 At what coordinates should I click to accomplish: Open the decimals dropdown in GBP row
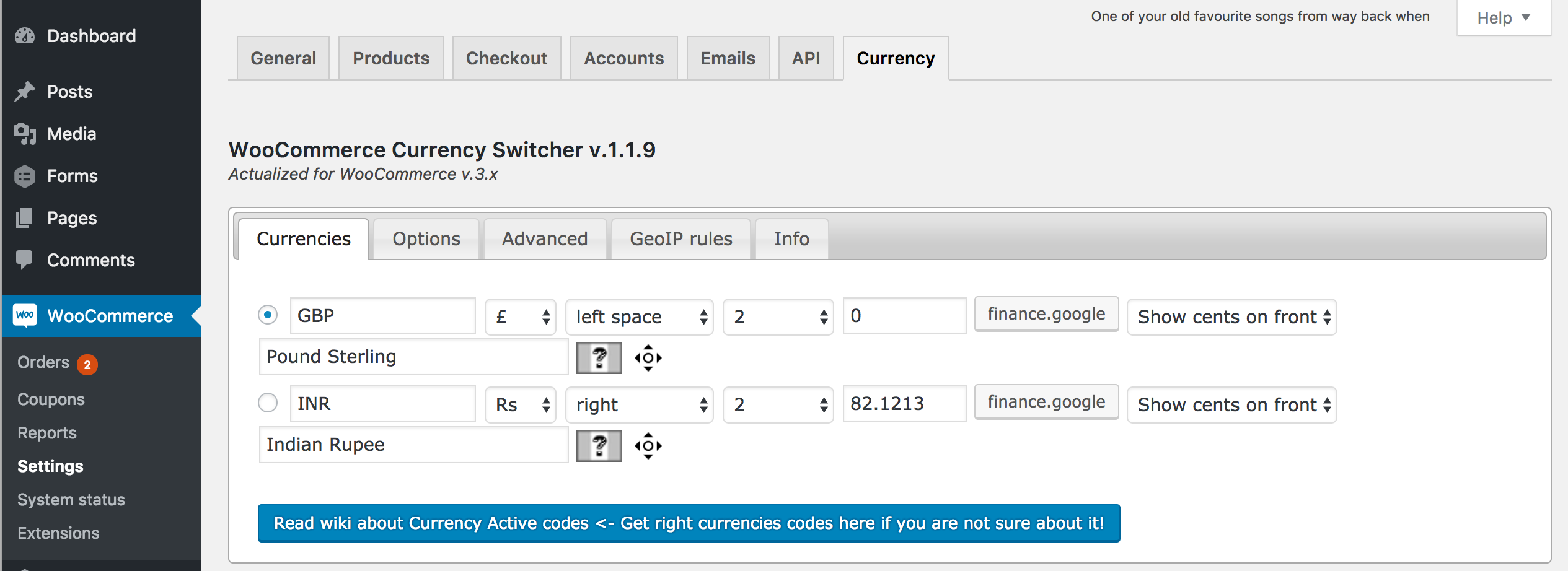click(x=778, y=317)
